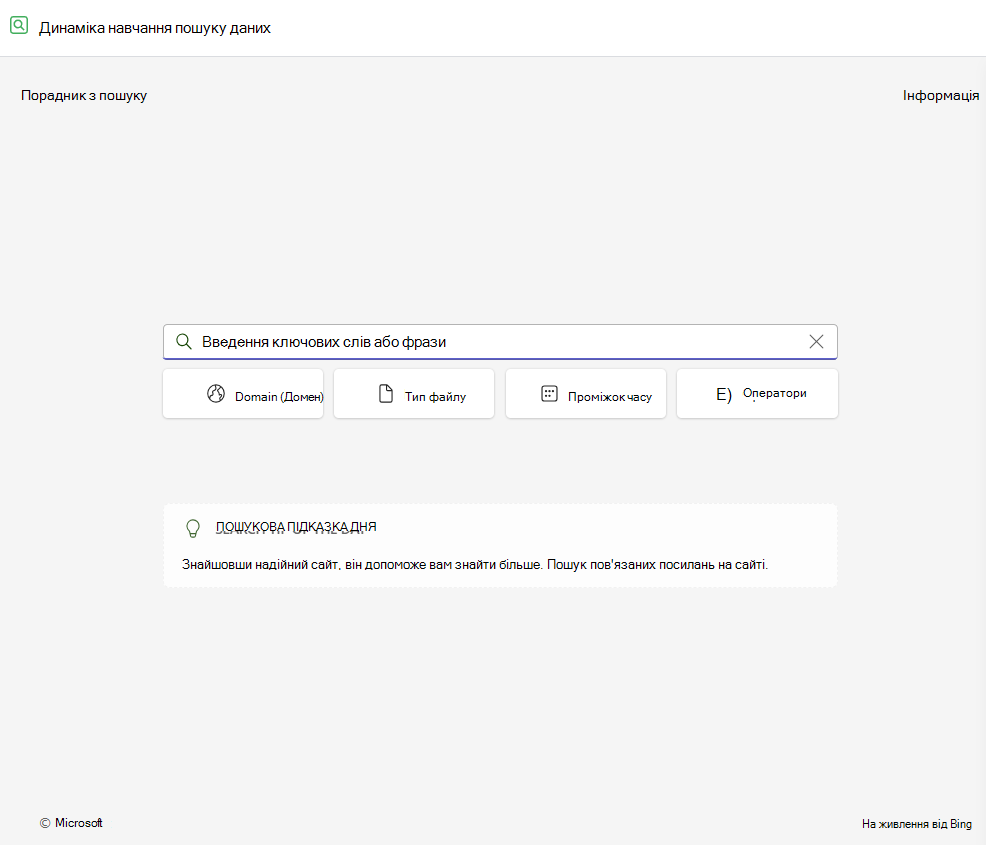This screenshot has height=845, width=986.
Task: Click the ПОШУКОВА ПІДКАЗКА ДНЯ heading
Action: pos(296,527)
